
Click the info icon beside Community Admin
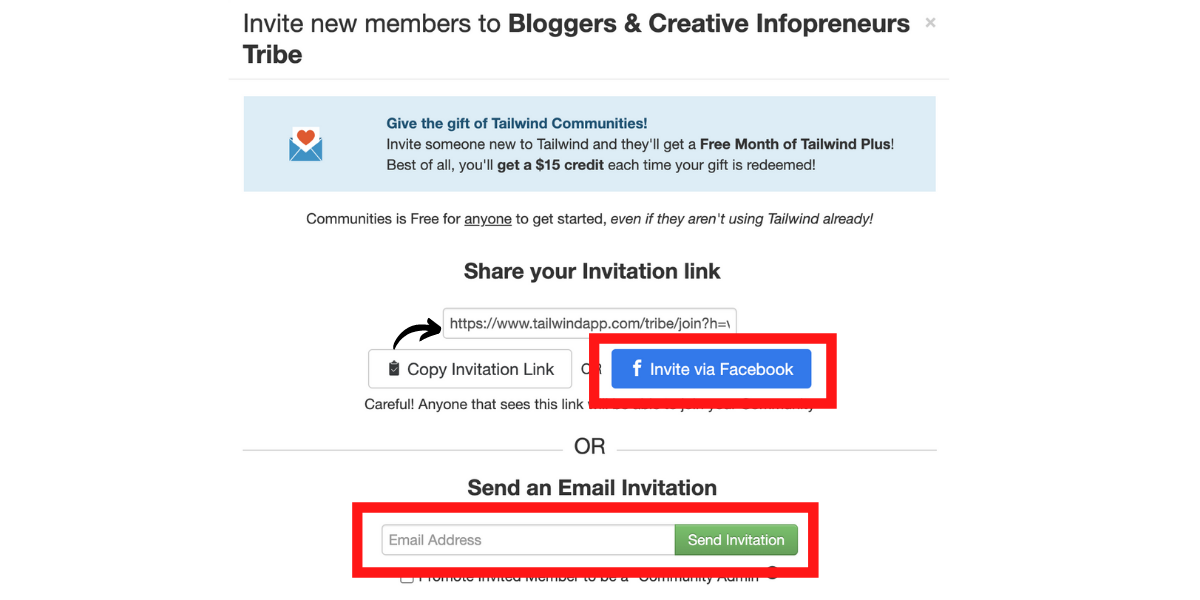point(772,574)
